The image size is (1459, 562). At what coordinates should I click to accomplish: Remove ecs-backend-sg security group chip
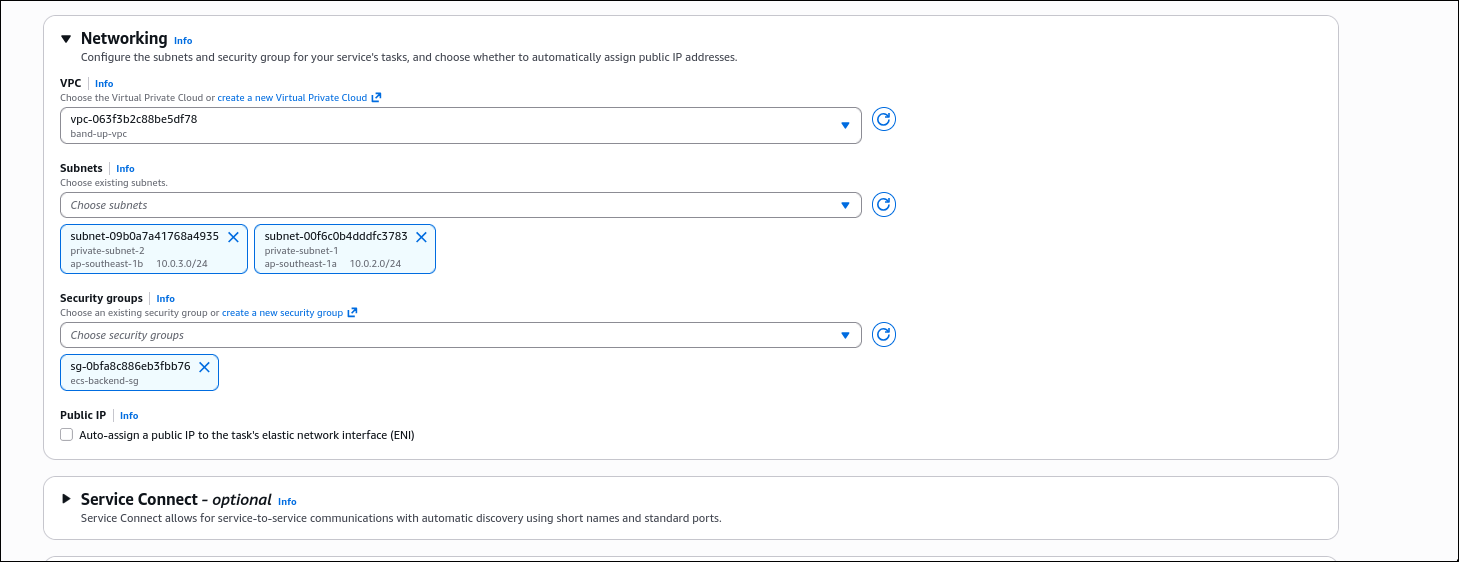[x=204, y=367]
